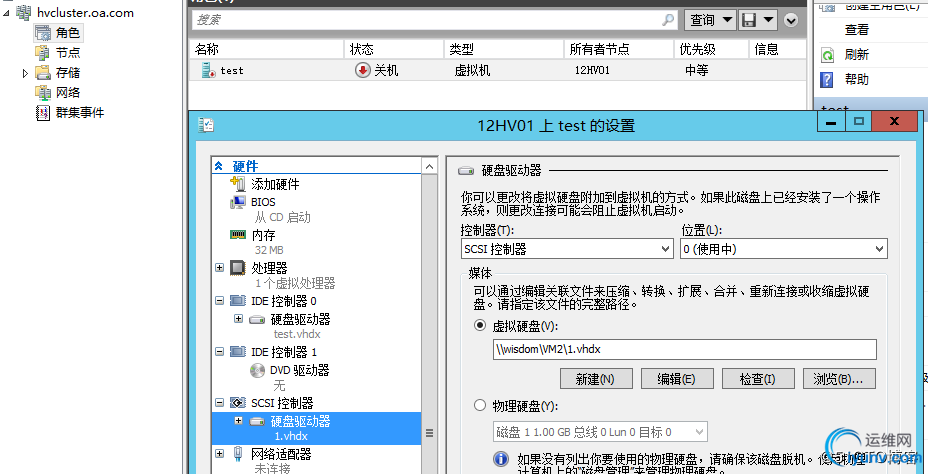The width and height of the screenshot is (928, 474).
Task: Sort by the 所有者节点 column header
Action: click(x=618, y=49)
